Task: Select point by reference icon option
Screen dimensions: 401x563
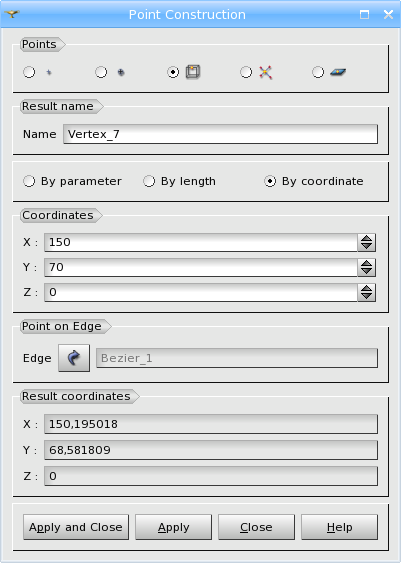Action: tap(101, 72)
